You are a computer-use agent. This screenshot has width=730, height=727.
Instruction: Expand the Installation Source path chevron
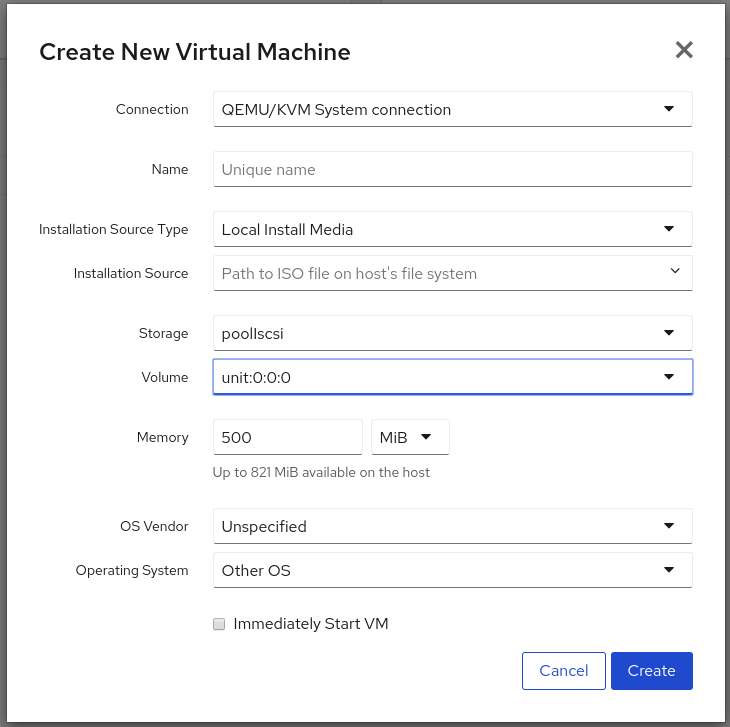(x=674, y=271)
